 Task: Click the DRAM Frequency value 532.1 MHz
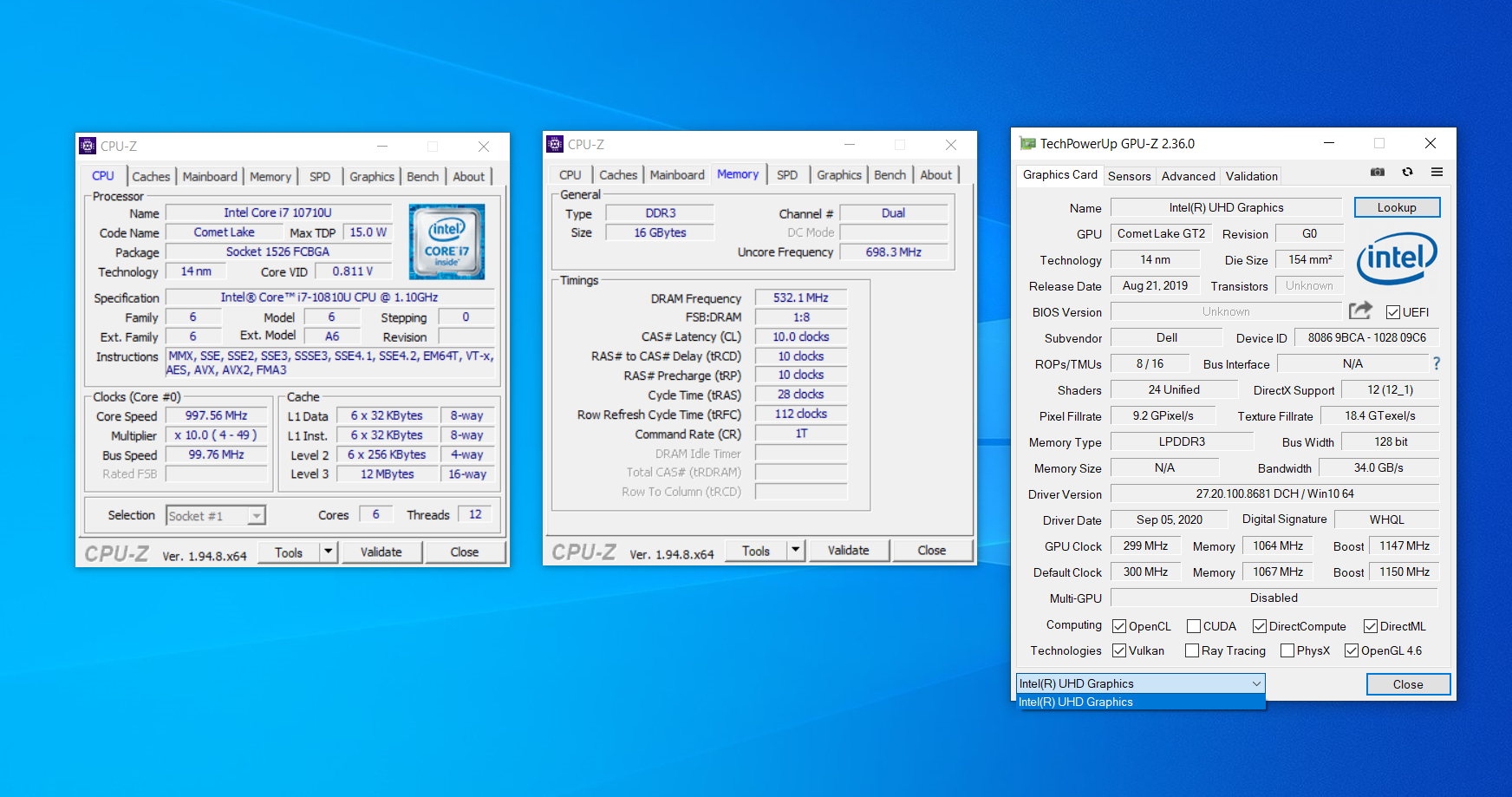[x=800, y=297]
